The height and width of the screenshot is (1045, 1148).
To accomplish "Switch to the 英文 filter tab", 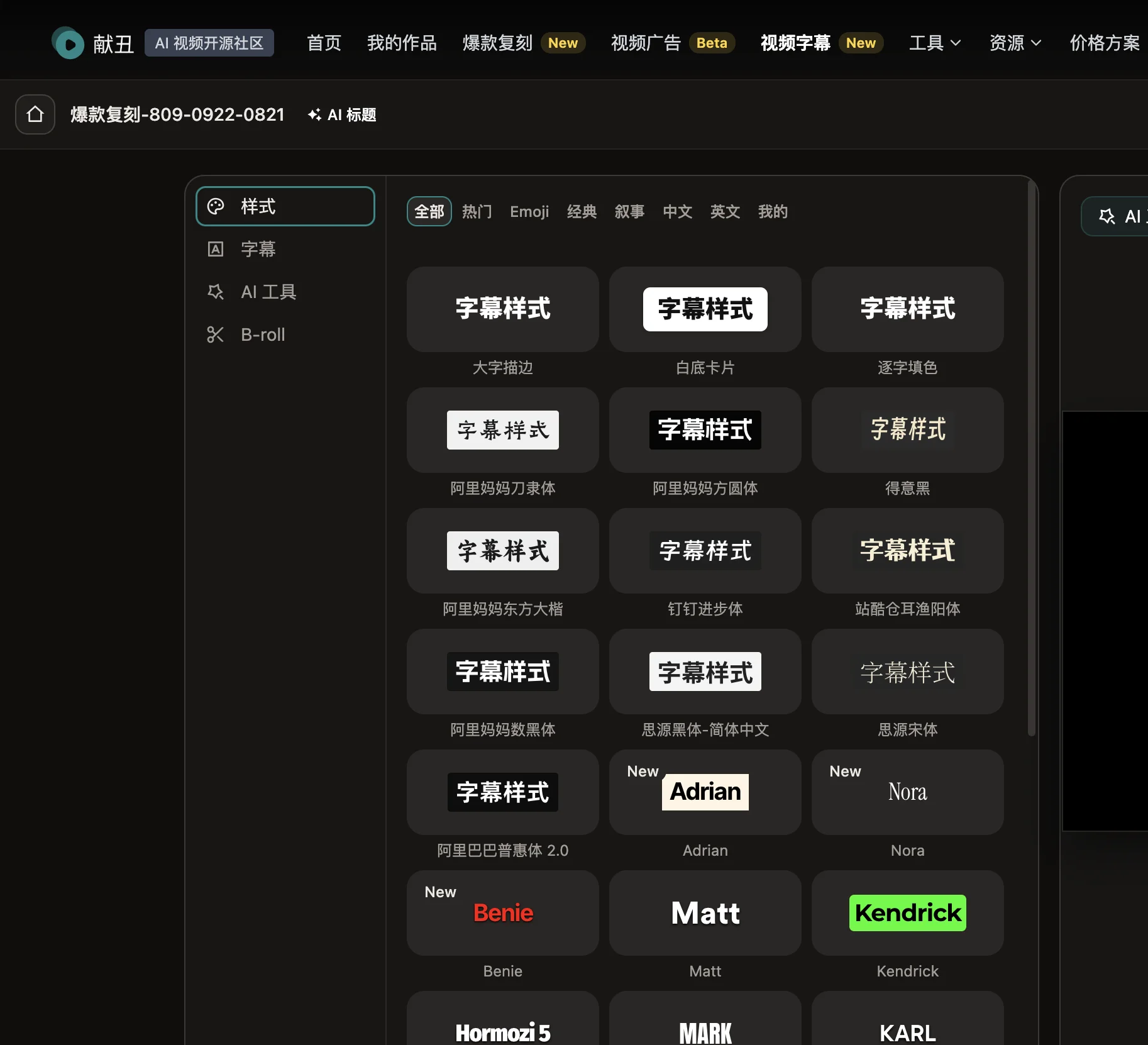I will click(x=726, y=211).
